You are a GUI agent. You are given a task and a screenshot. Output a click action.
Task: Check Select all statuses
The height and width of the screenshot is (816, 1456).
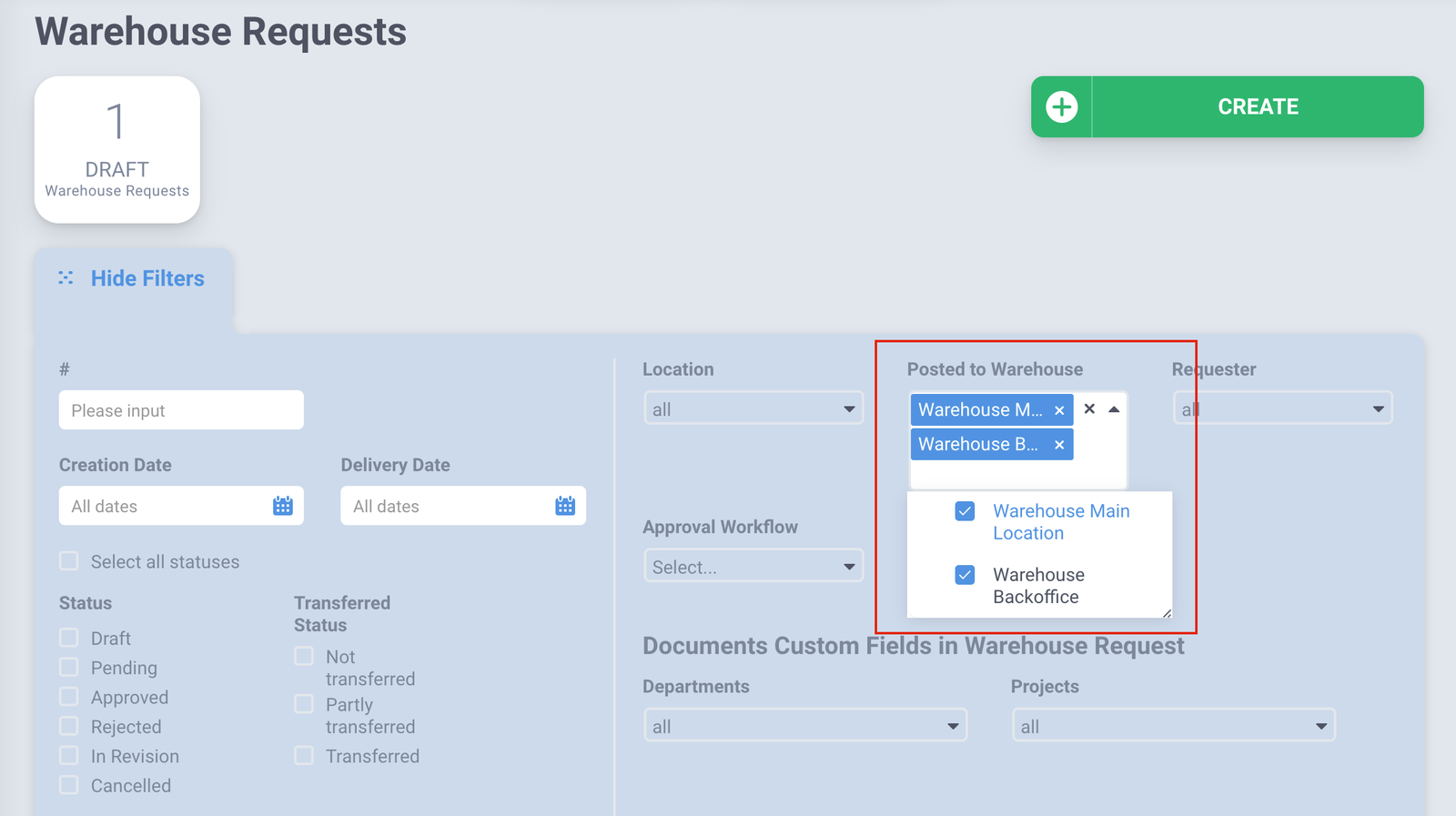click(69, 561)
